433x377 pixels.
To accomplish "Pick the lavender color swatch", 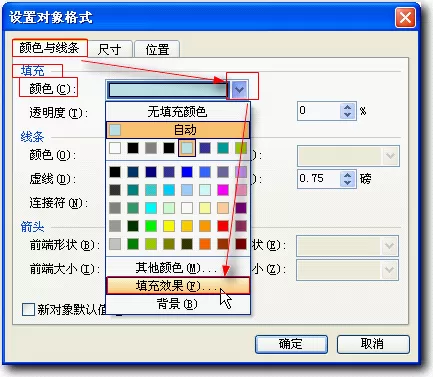I will coord(241,172).
